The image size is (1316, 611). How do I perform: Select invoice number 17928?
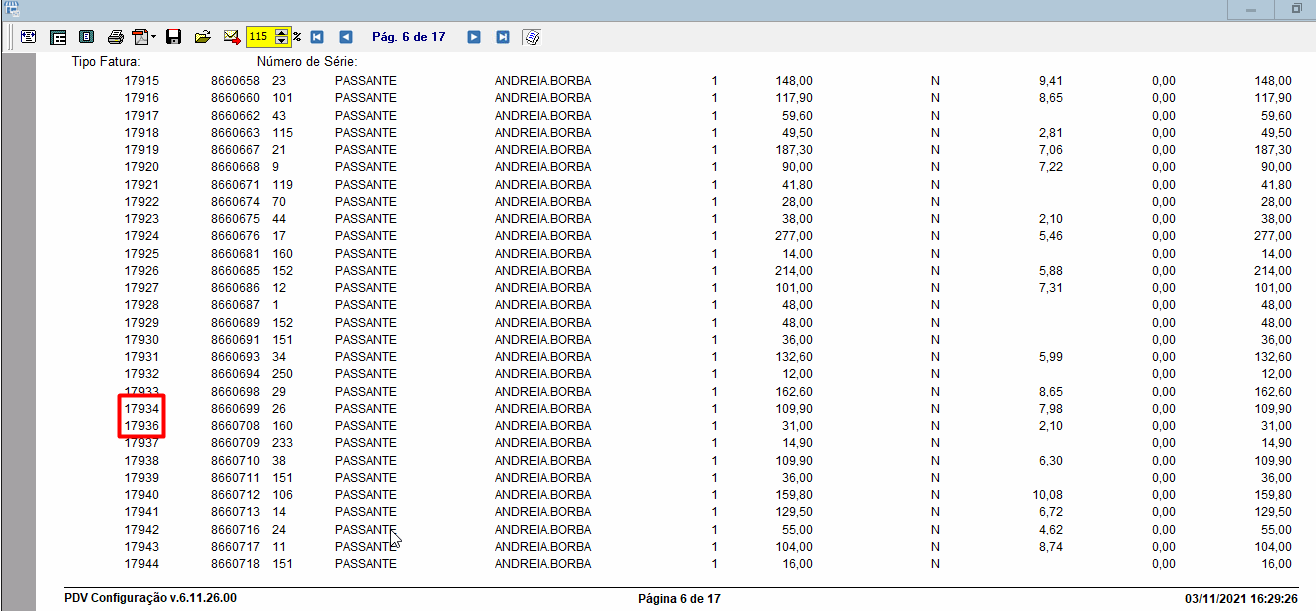tap(142, 305)
